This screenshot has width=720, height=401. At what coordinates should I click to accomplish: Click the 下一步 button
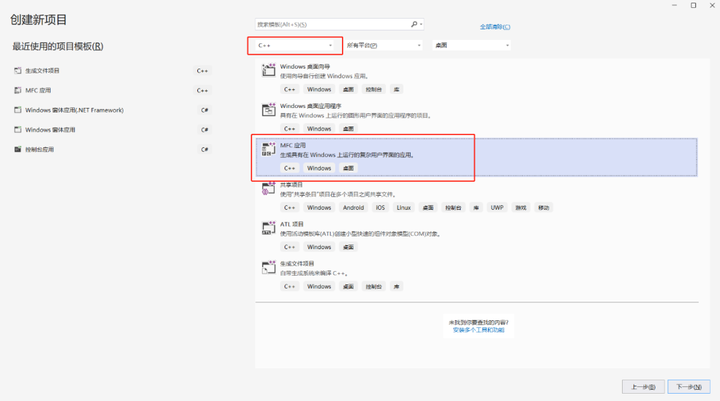pos(689,387)
